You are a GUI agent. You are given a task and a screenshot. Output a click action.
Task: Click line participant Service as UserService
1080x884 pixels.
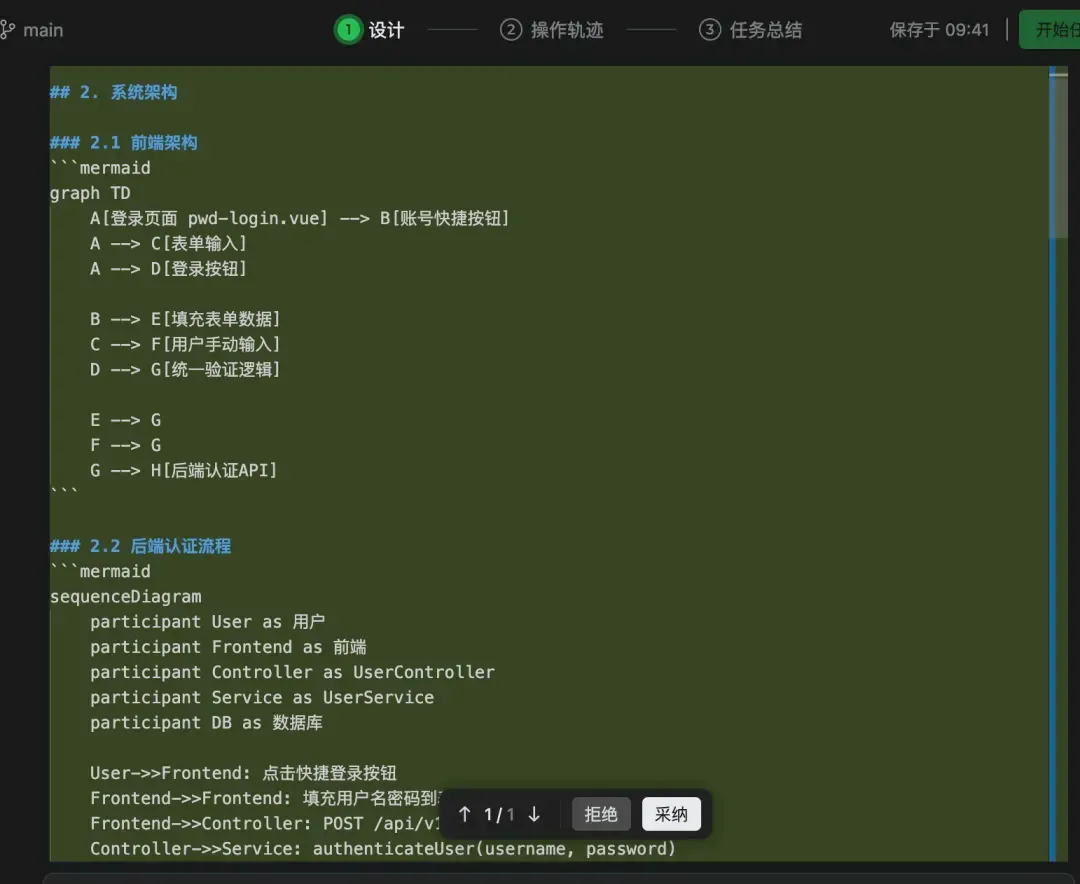pyautogui.click(x=262, y=697)
